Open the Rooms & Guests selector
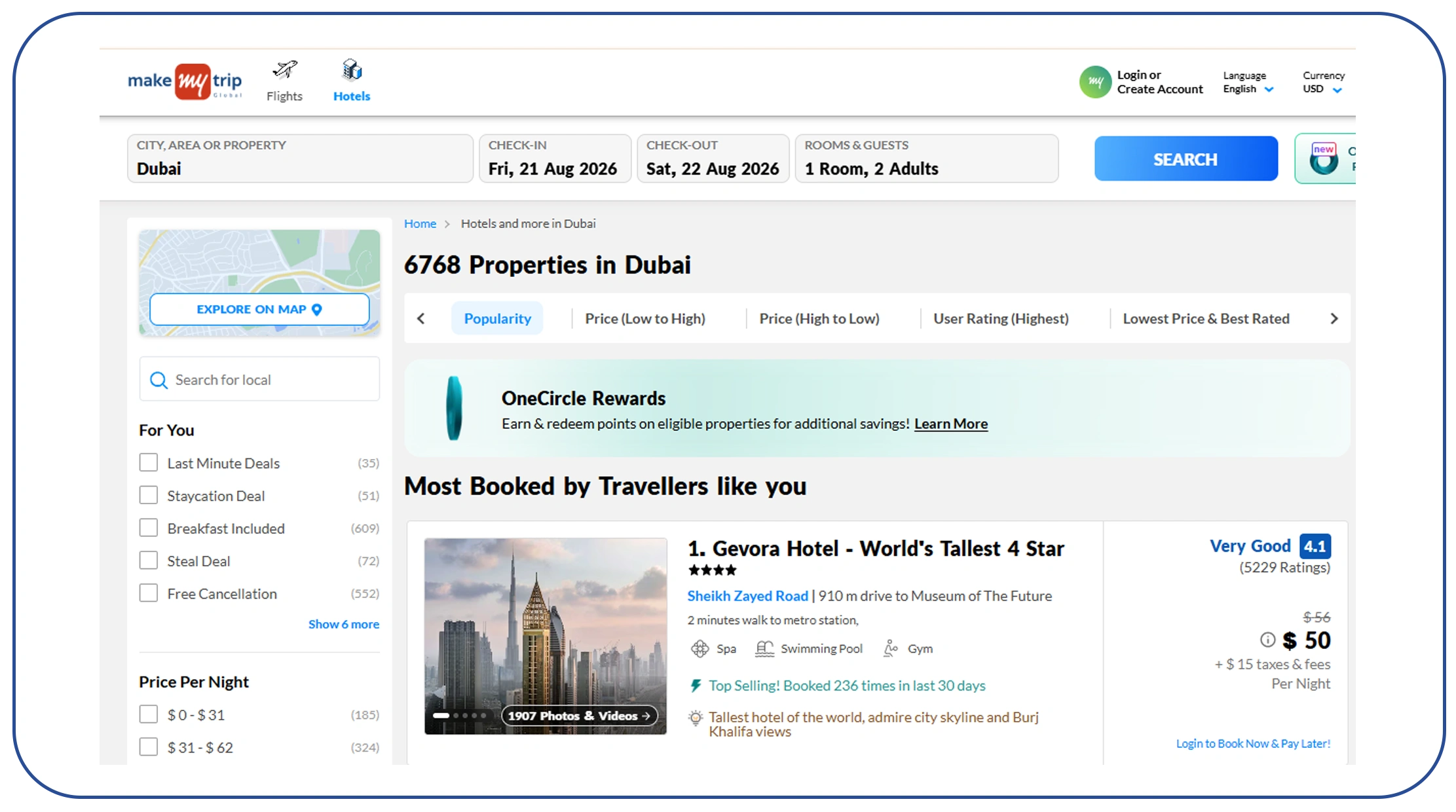 [926, 158]
